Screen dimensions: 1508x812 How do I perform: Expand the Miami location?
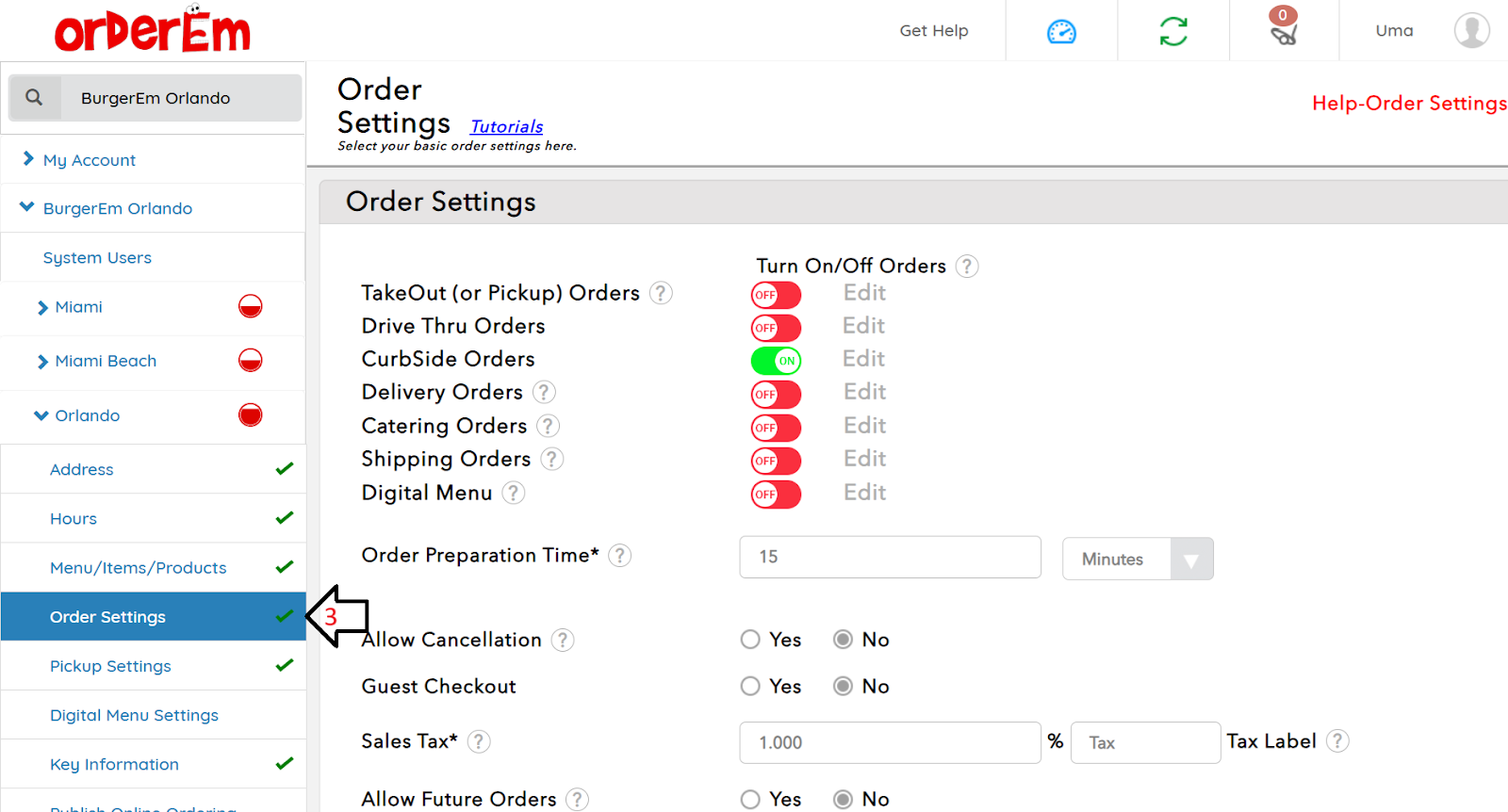coord(42,308)
